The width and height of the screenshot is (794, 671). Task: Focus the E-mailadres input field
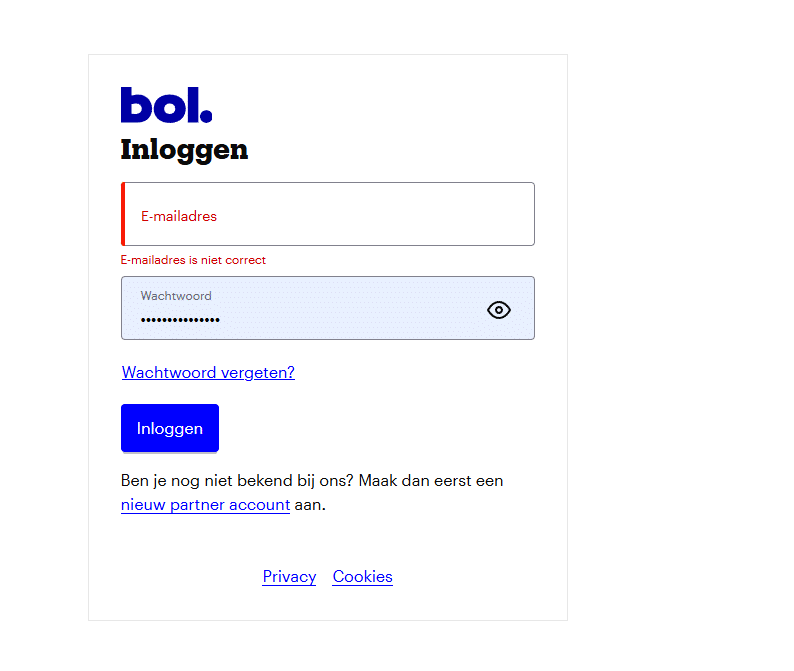click(x=328, y=214)
